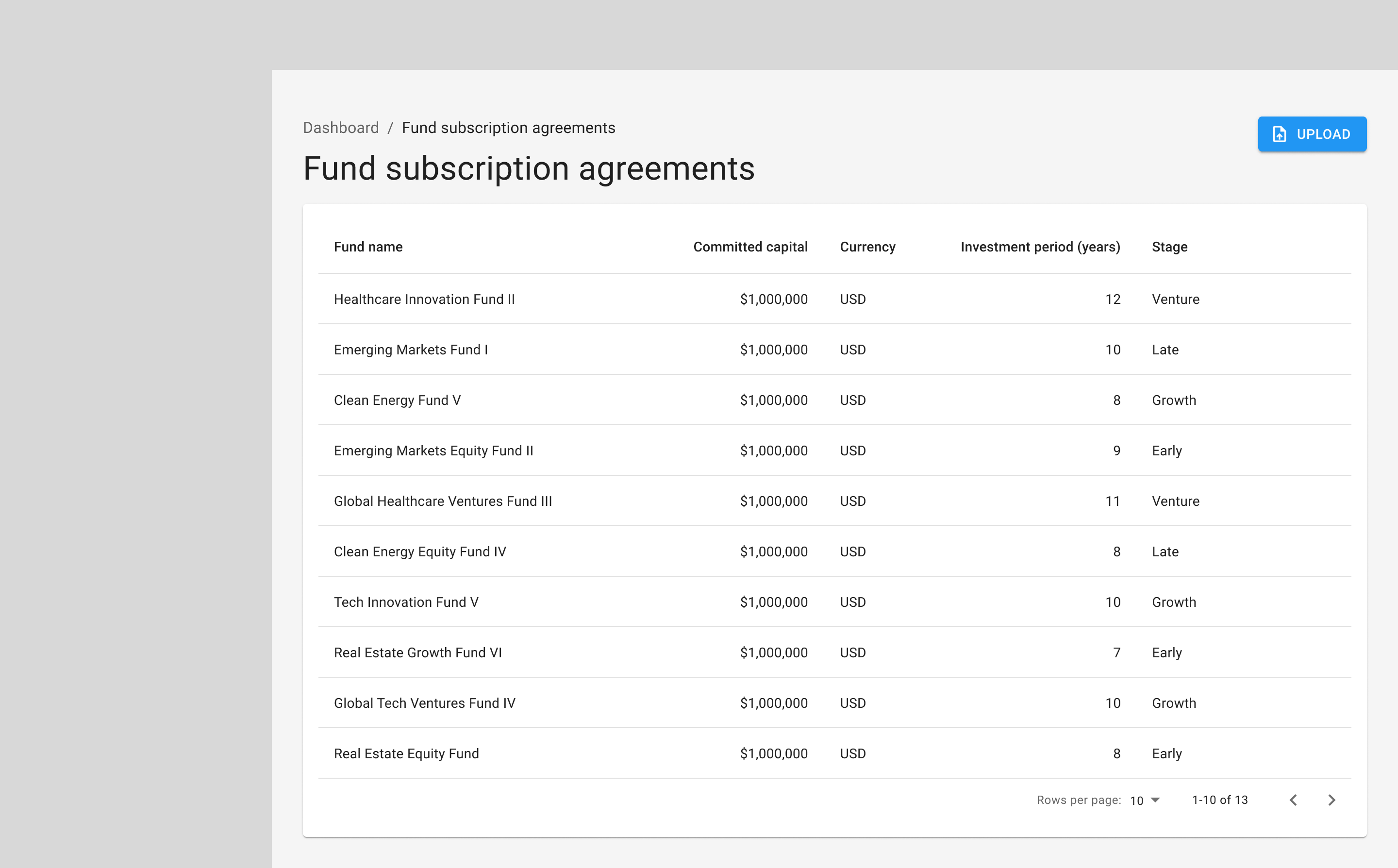Select Real Estate Growth Fund VI name
The width and height of the screenshot is (1398, 868).
(x=418, y=653)
